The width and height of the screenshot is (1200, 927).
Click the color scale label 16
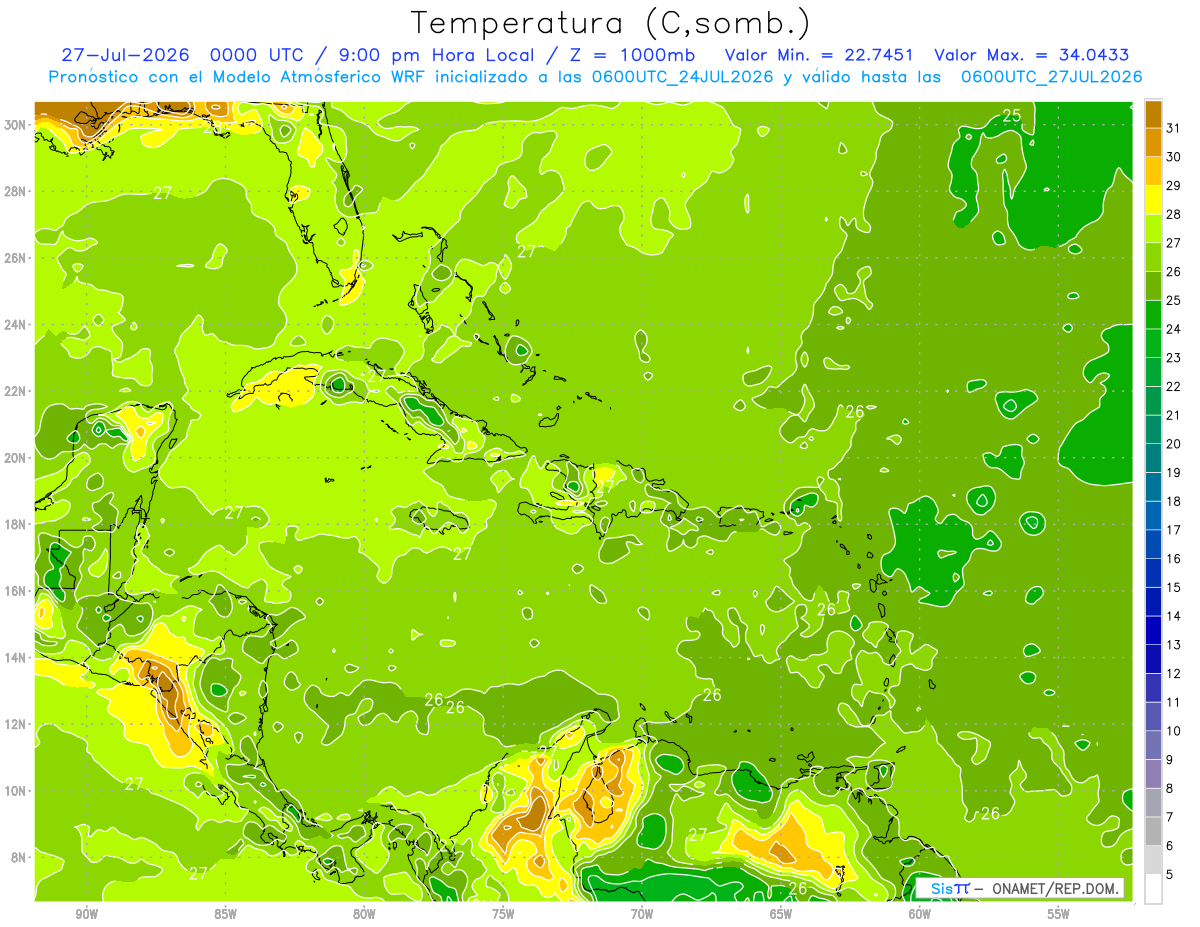pyautogui.click(x=1173, y=559)
